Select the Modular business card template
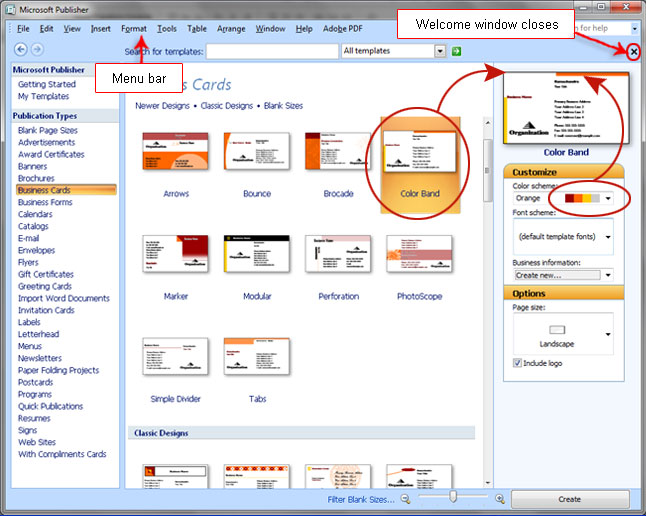 [x=257, y=254]
